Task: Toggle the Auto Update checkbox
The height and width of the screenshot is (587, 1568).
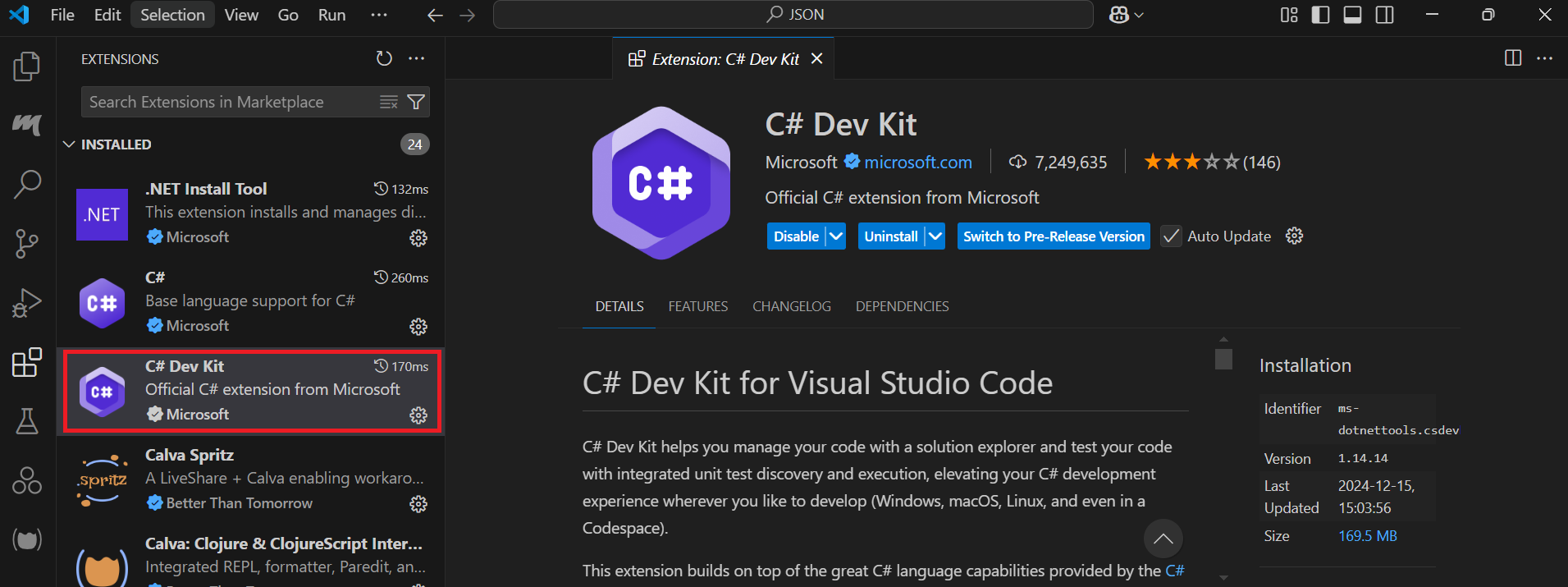Action: 1171,236
